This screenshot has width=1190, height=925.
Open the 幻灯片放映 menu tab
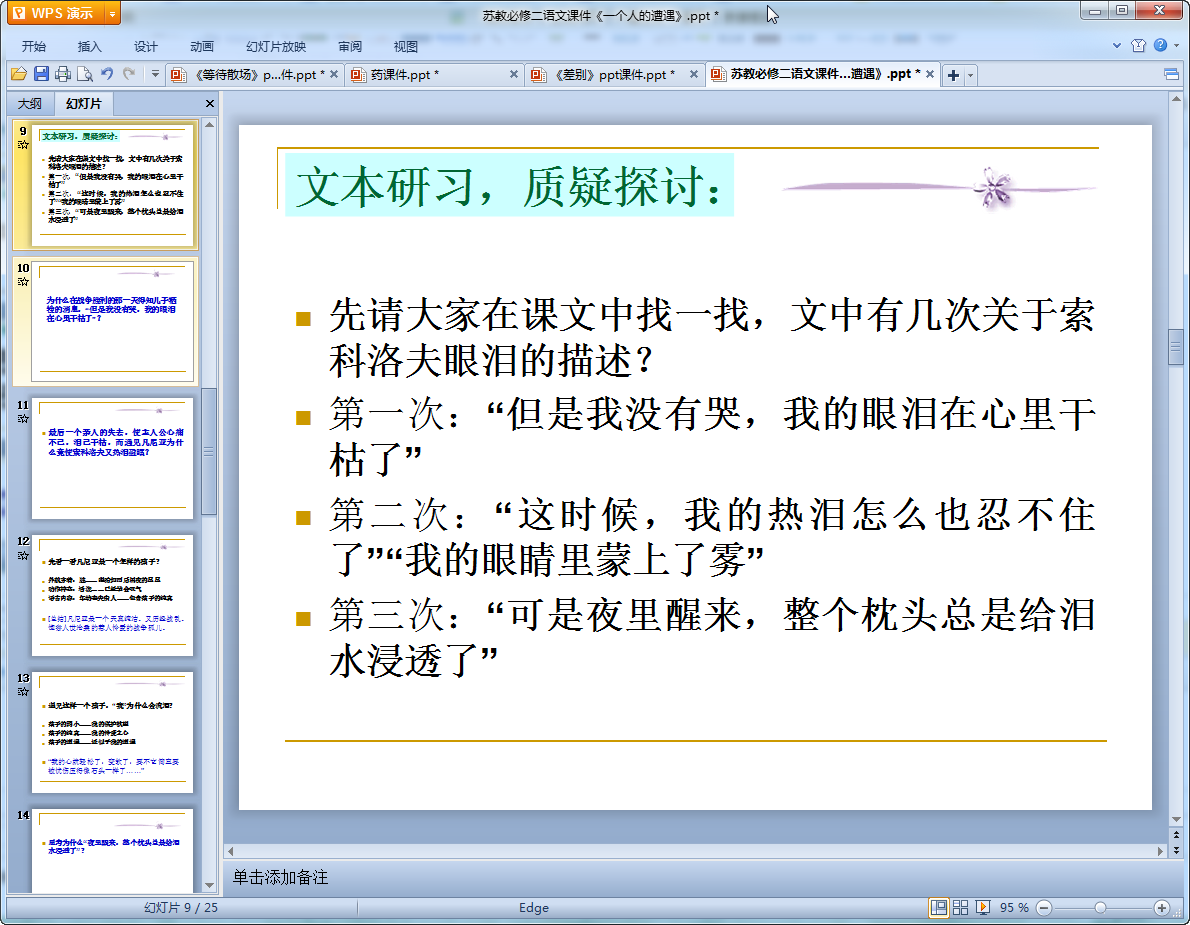[x=275, y=46]
